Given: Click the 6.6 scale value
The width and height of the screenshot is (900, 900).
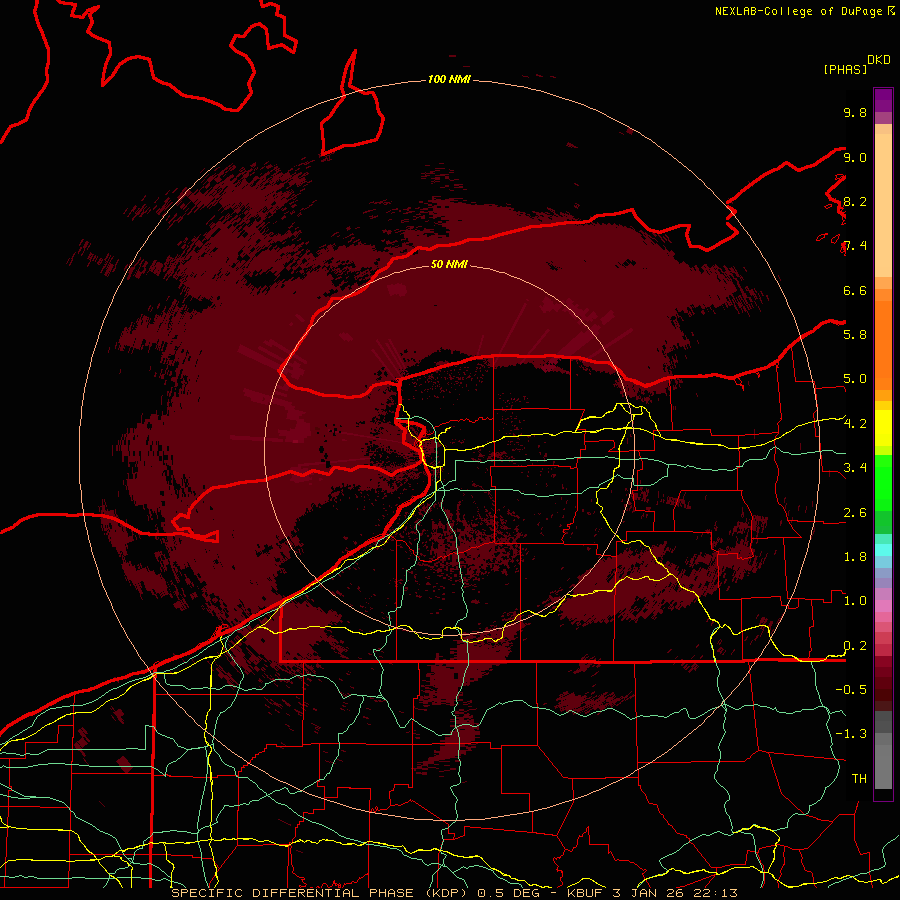Looking at the screenshot, I should point(855,290).
